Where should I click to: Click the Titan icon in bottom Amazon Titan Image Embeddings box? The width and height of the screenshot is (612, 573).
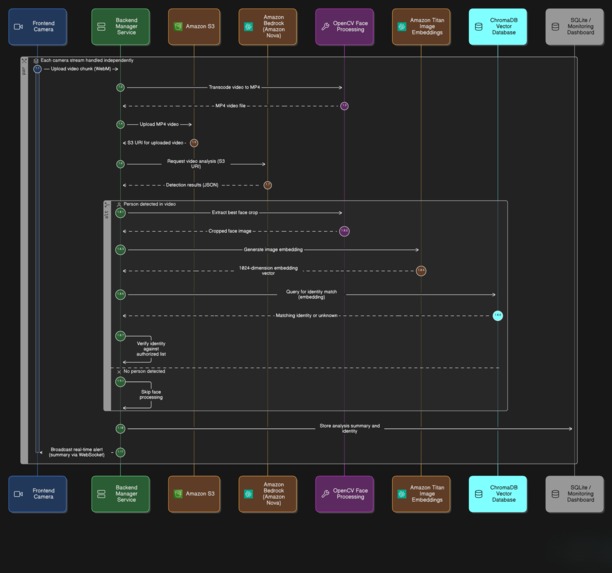[x=402, y=494]
